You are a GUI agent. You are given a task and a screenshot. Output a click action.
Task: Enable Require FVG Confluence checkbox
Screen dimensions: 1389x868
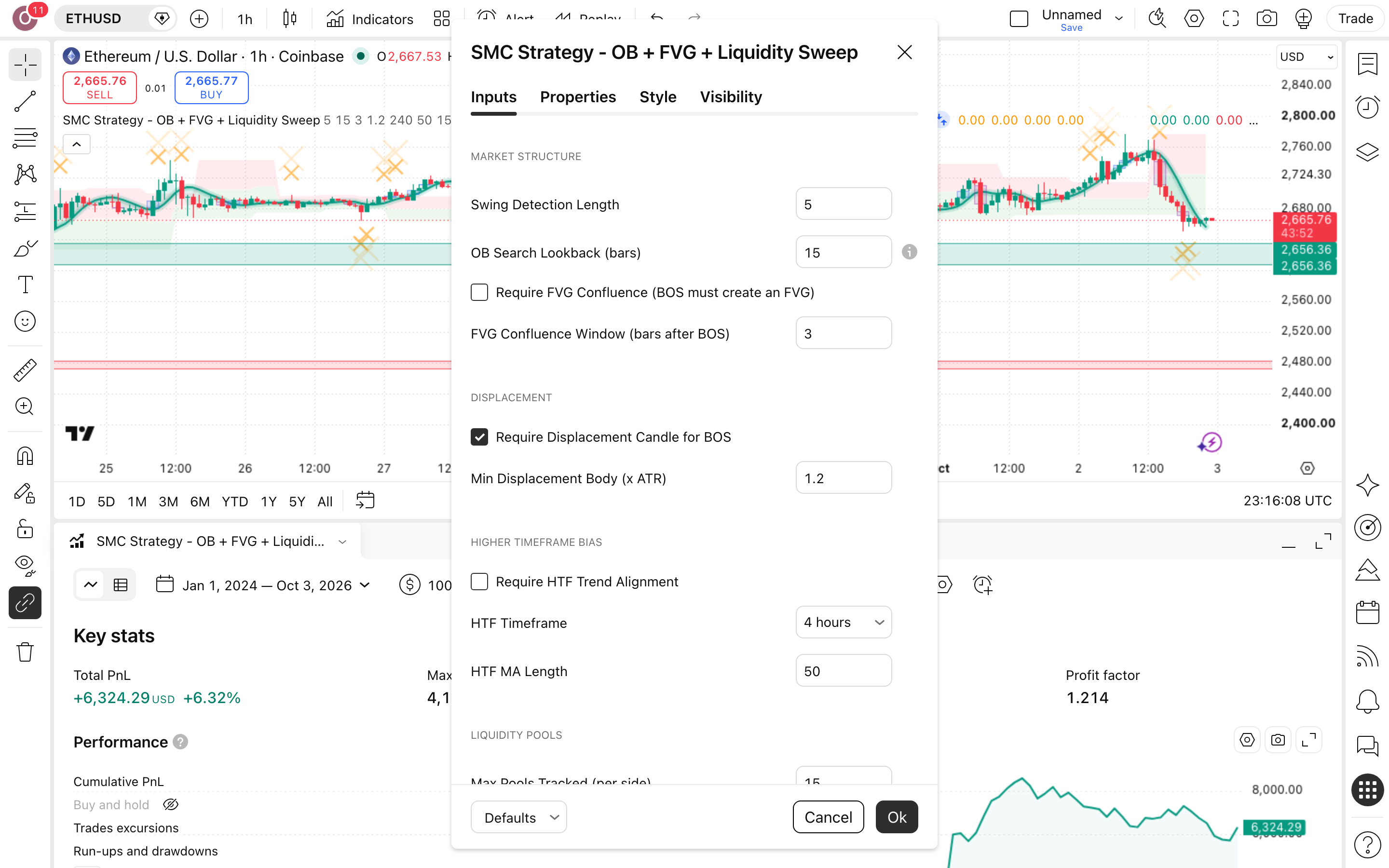[x=479, y=292]
